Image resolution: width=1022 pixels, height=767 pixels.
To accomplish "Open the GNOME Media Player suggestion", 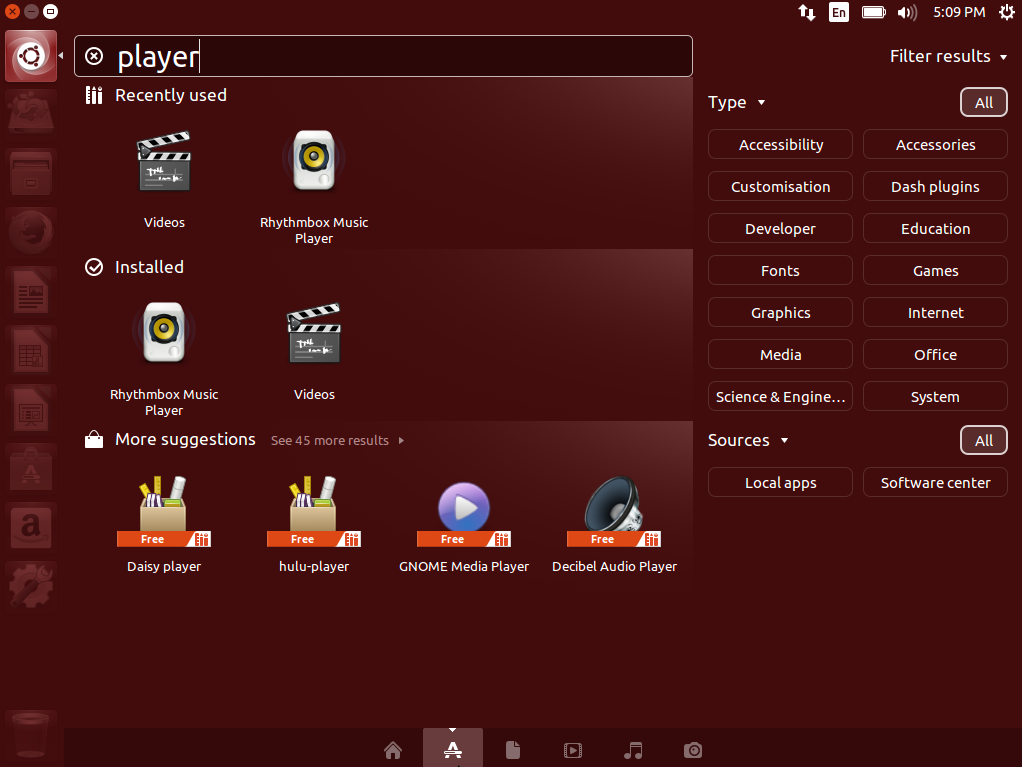I will click(463, 521).
